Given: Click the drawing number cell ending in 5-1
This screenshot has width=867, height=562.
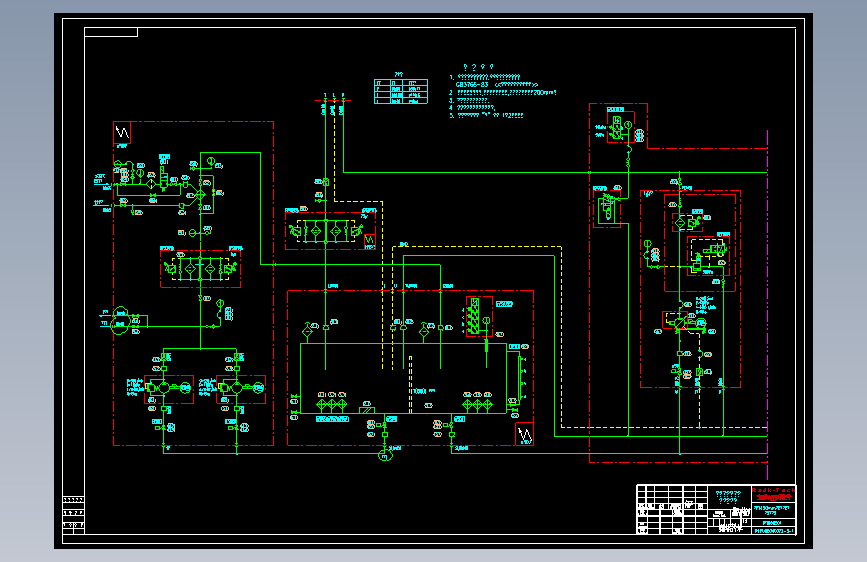Looking at the screenshot, I should pos(774,530).
